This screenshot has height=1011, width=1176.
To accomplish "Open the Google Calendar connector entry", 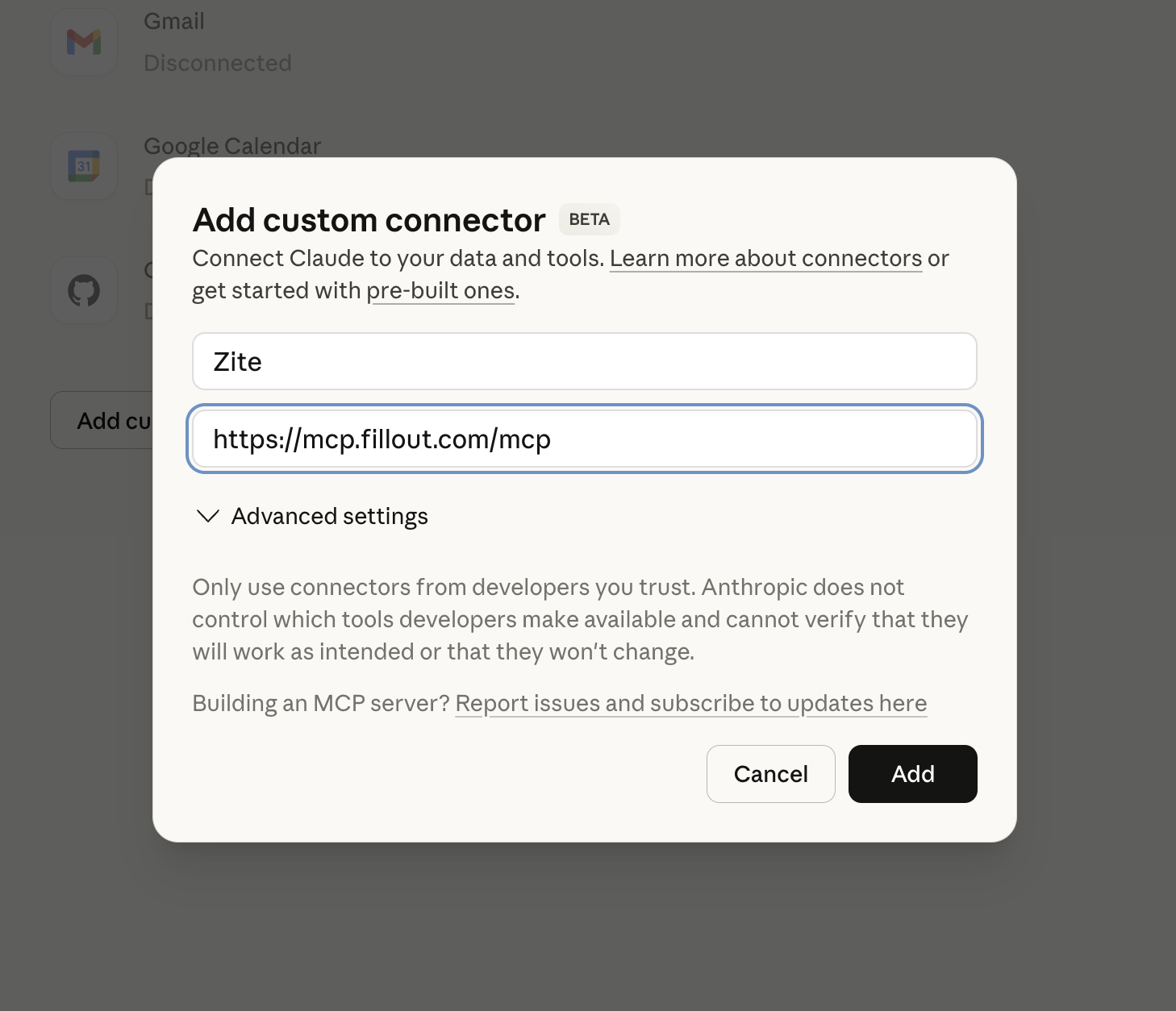I will (232, 146).
